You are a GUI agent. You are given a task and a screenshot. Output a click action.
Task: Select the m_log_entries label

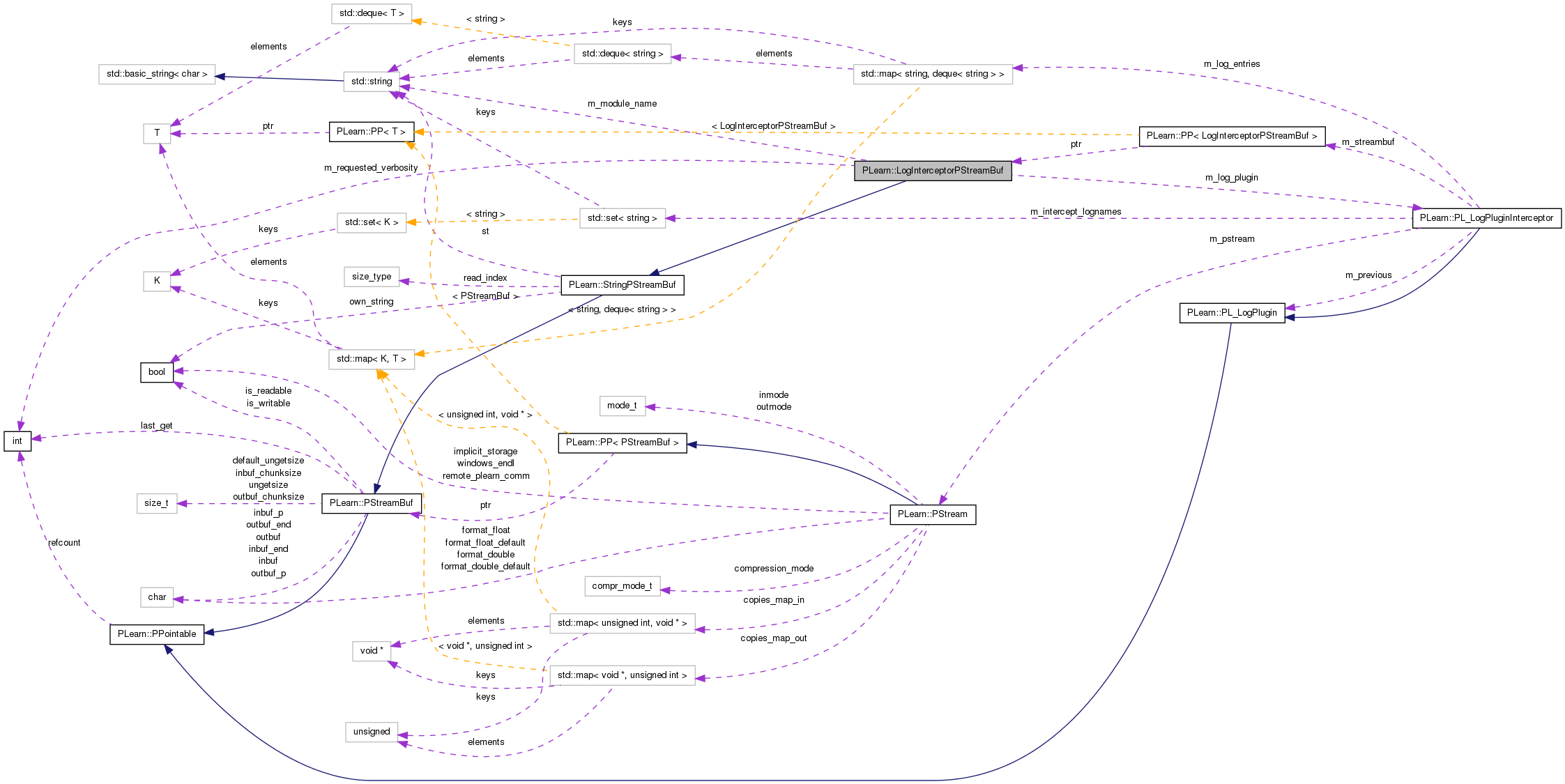pos(1232,64)
